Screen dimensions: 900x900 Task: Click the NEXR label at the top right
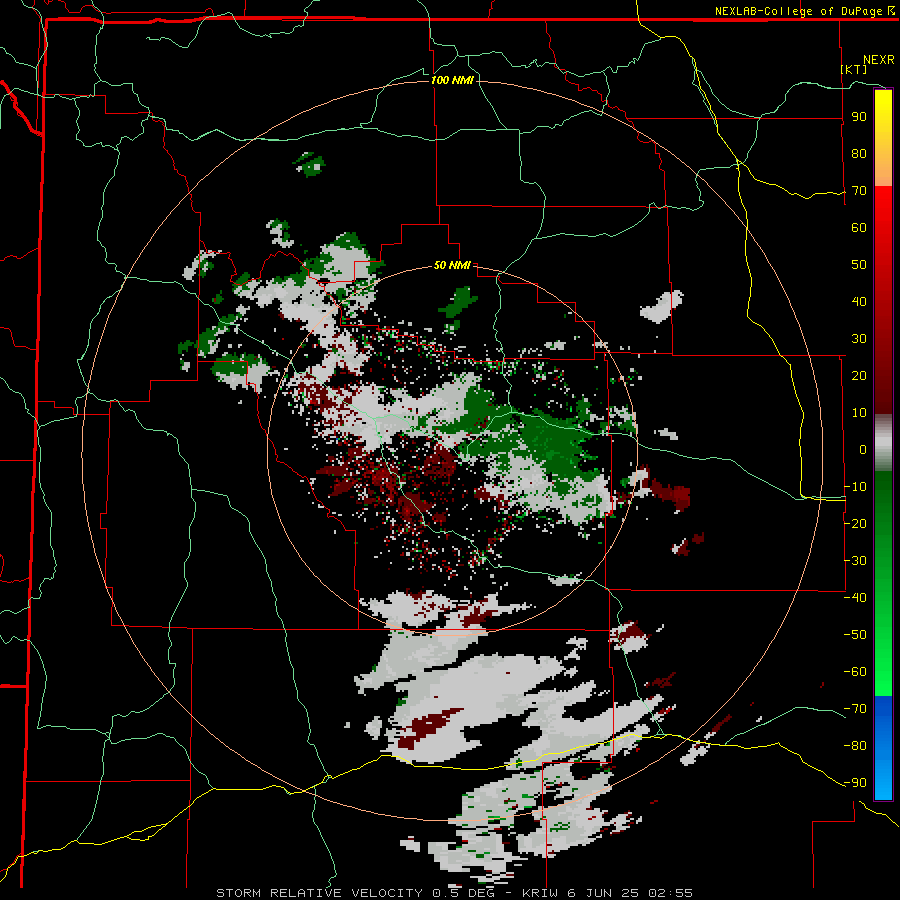pos(879,60)
